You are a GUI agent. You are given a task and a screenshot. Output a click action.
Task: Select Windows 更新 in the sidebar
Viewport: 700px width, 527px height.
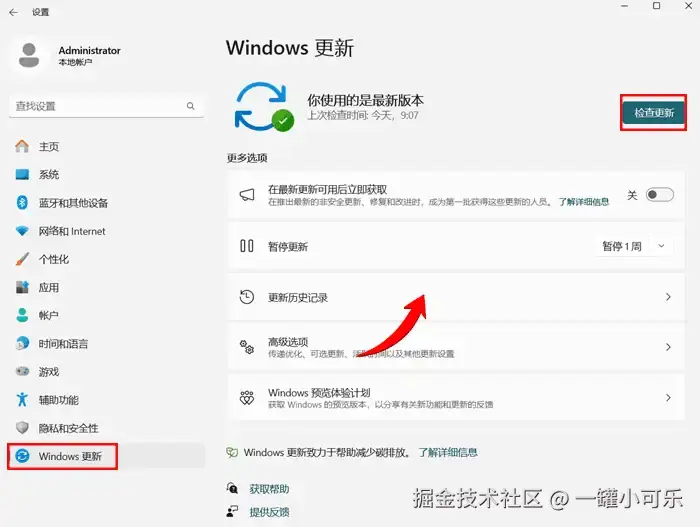[x=106, y=456]
